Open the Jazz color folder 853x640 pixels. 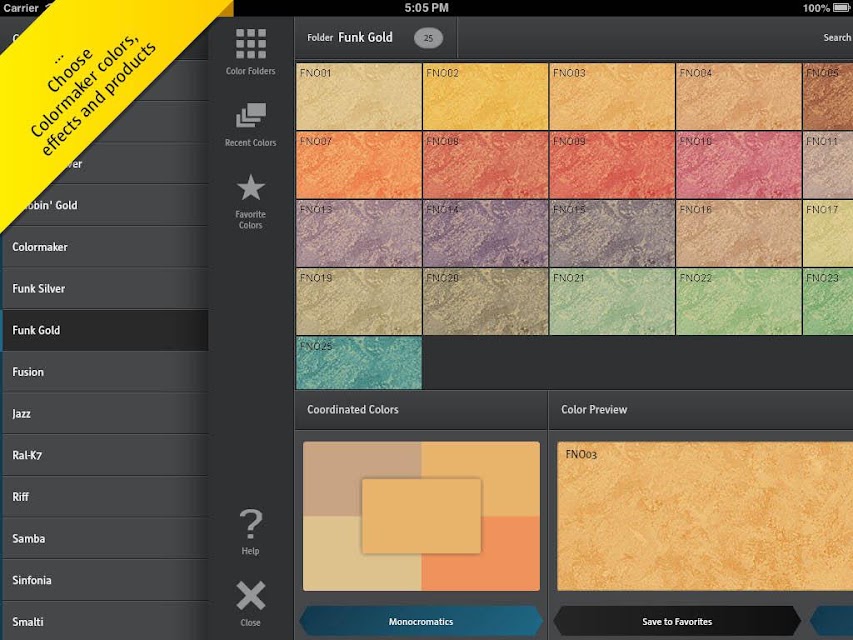(x=106, y=414)
